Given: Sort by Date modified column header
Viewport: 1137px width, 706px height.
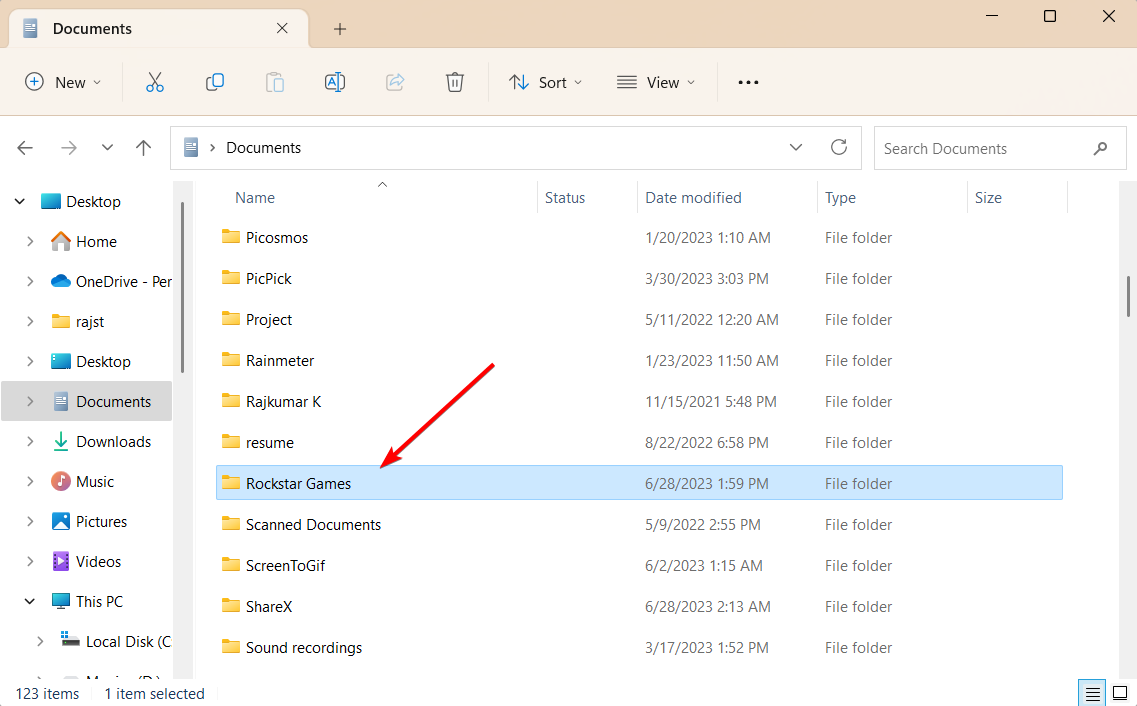Looking at the screenshot, I should [x=692, y=197].
